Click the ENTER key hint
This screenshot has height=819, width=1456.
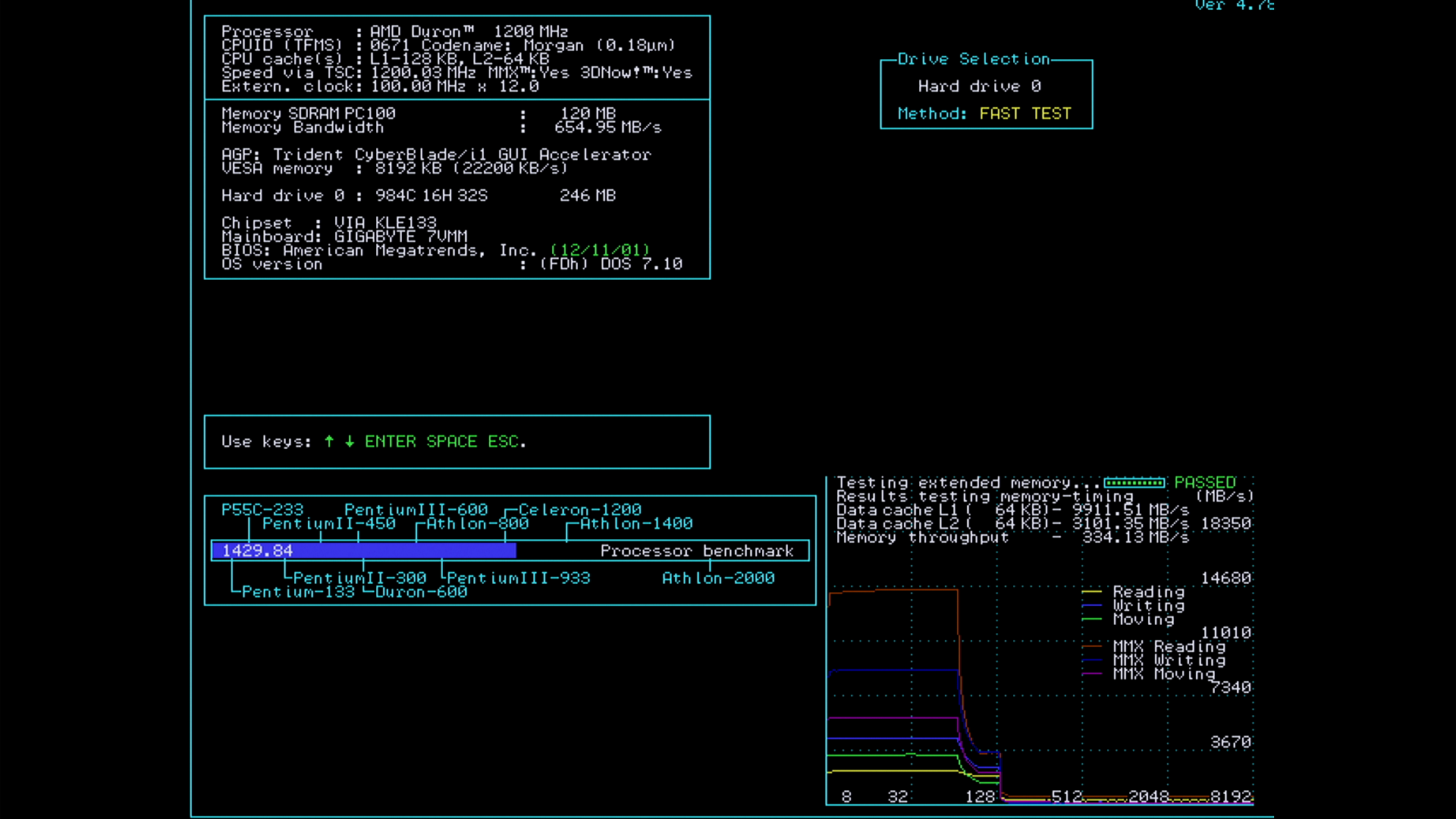390,441
